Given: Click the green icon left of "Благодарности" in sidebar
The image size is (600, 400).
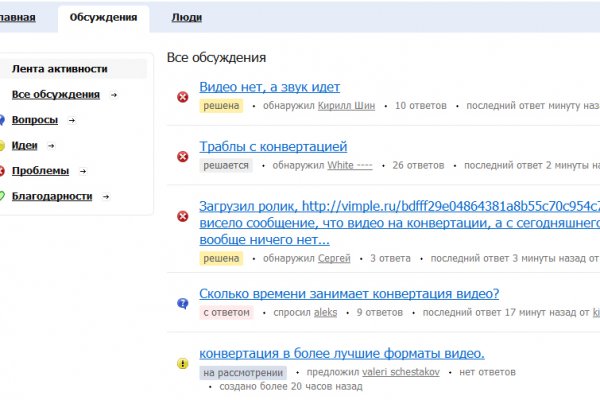Looking at the screenshot, I should point(3,196).
